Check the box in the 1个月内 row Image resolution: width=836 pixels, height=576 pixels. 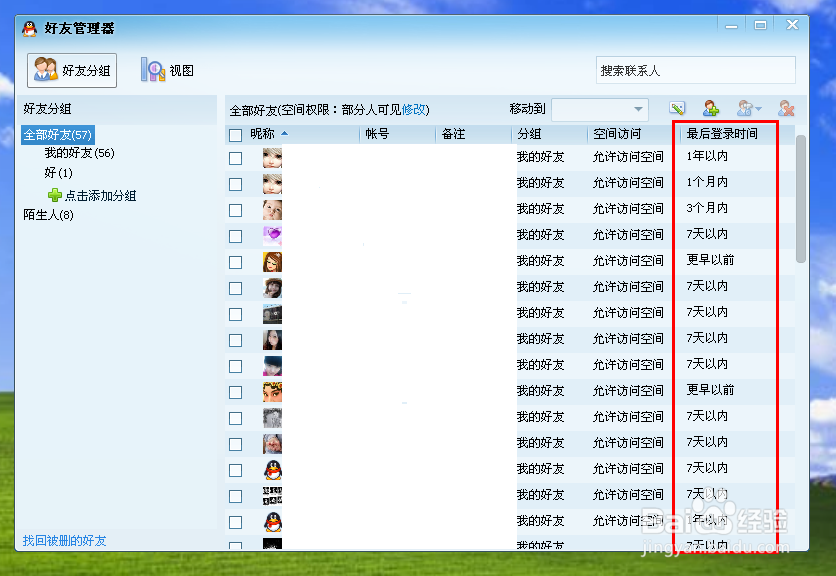(x=235, y=185)
